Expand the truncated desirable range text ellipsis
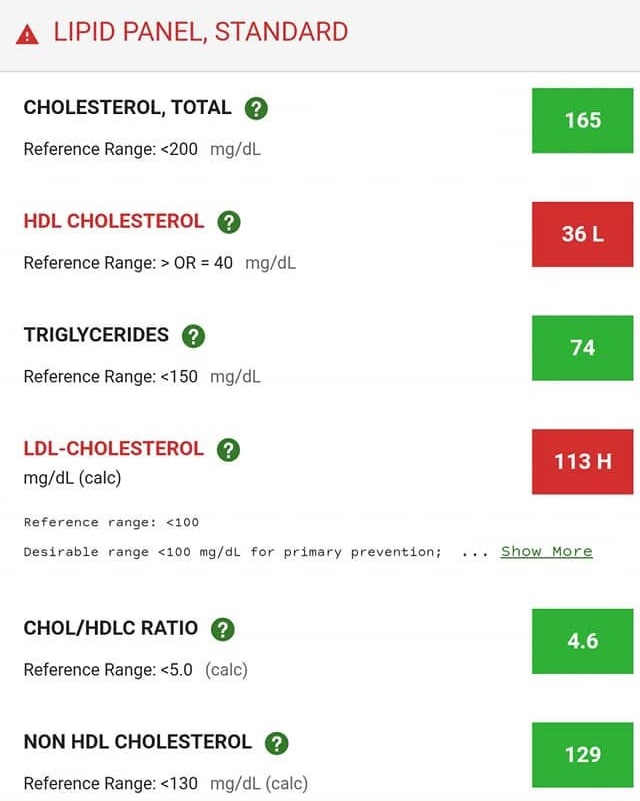This screenshot has width=640, height=801. [473, 551]
